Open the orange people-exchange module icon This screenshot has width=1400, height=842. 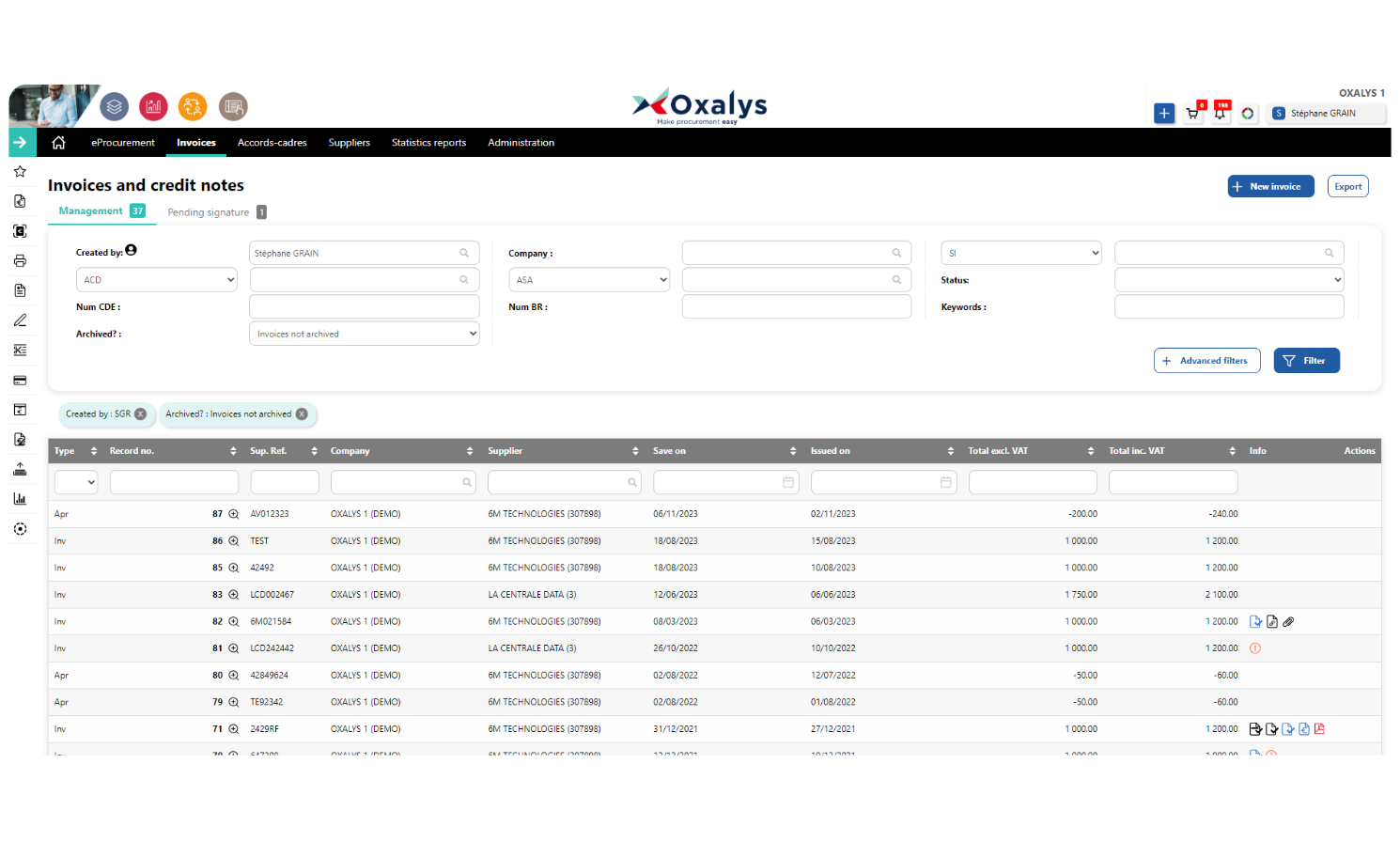193,106
